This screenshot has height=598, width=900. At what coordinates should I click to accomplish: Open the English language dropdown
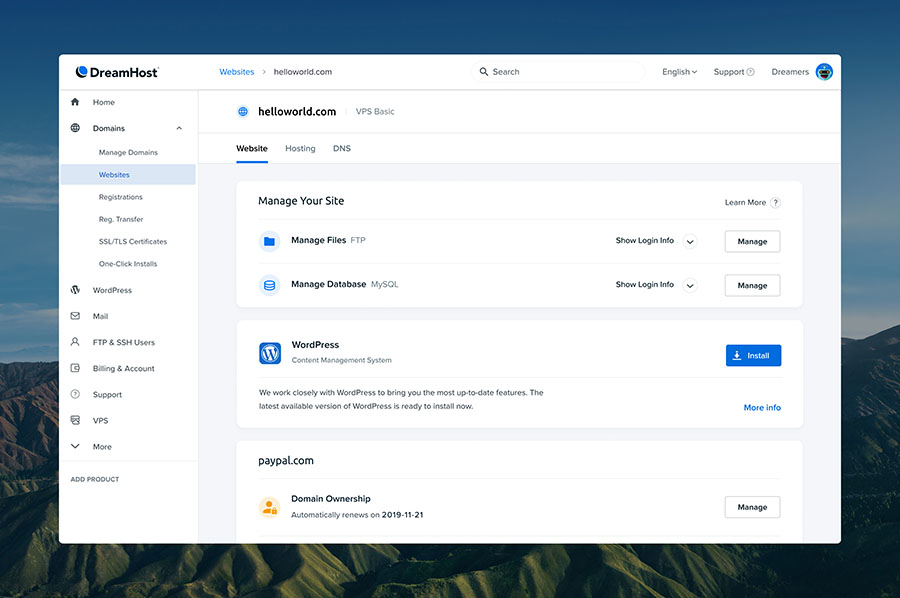click(x=678, y=71)
